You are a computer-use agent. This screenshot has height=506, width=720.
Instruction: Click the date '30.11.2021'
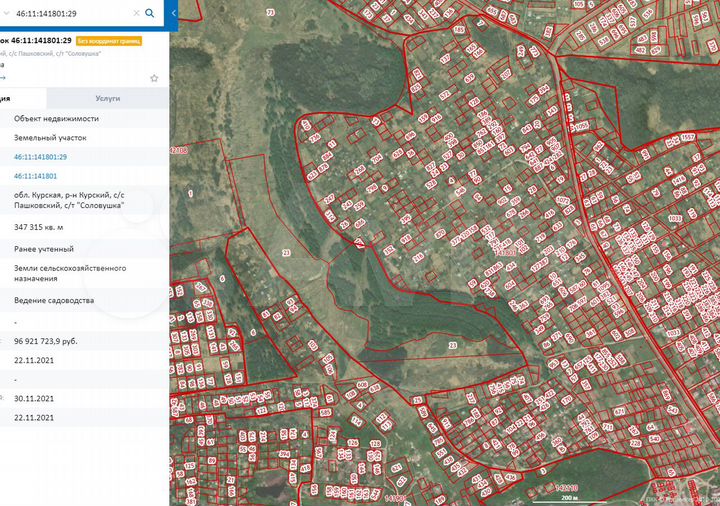click(34, 399)
